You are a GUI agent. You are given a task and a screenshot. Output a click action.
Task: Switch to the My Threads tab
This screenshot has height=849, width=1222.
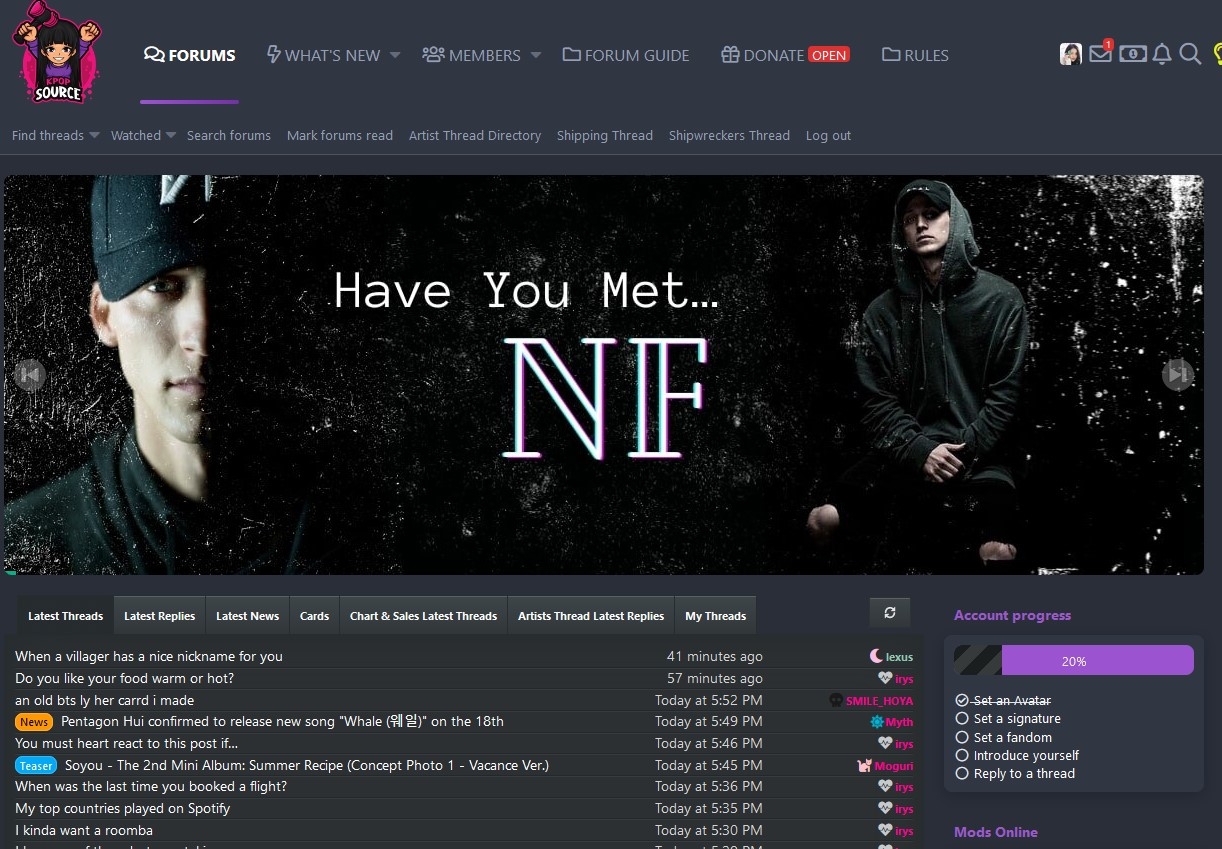click(x=715, y=616)
